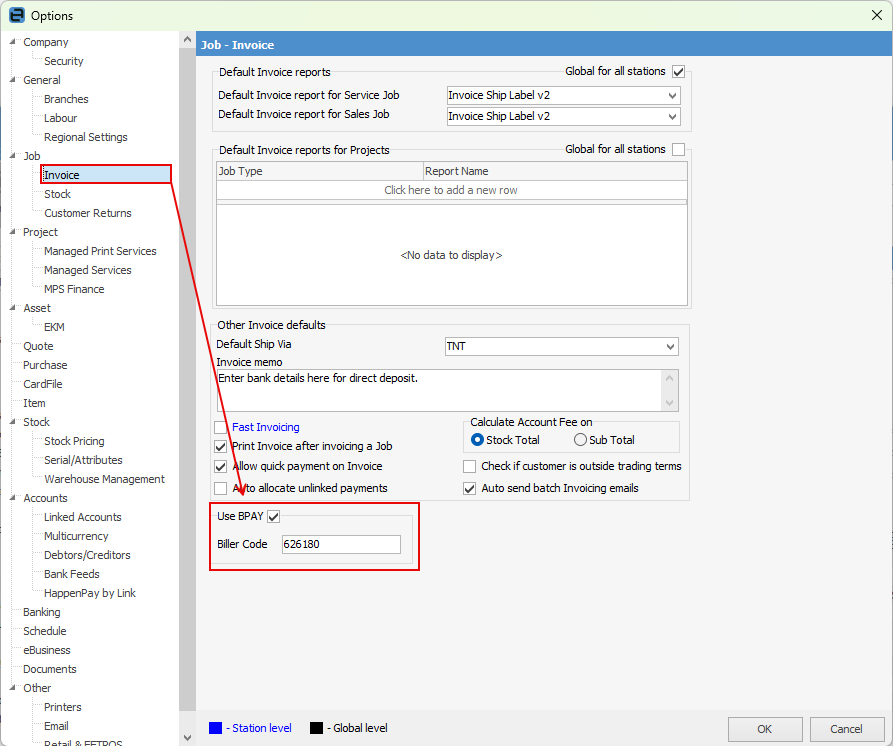The height and width of the screenshot is (746, 893).
Task: Enable Auto allocate unlinked payments
Action: (x=220, y=488)
